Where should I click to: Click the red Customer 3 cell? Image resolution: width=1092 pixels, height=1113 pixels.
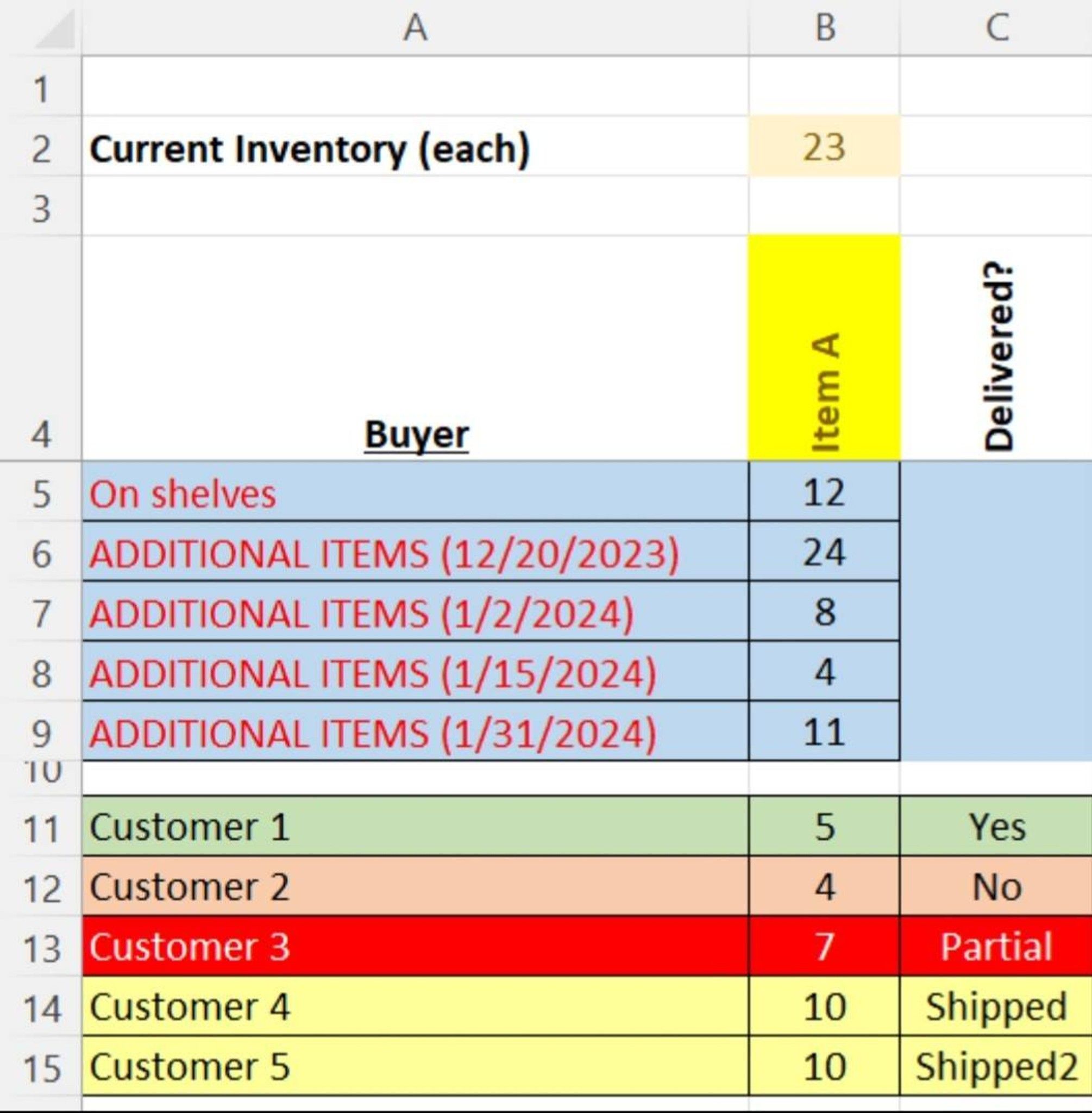pos(415,946)
